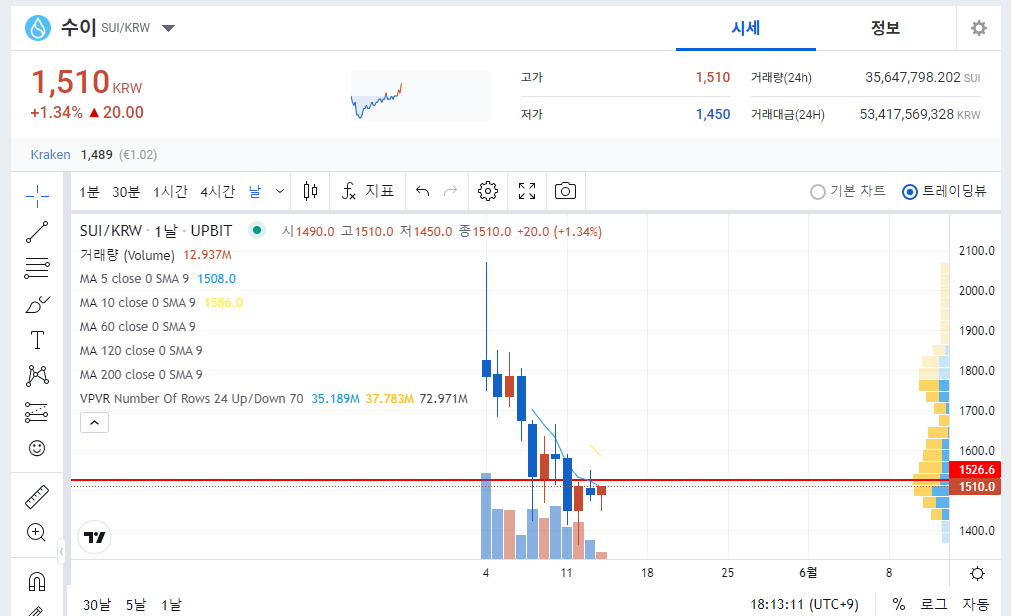Select the 4시간 interval
Screen dimensions: 1011x616
(217, 192)
